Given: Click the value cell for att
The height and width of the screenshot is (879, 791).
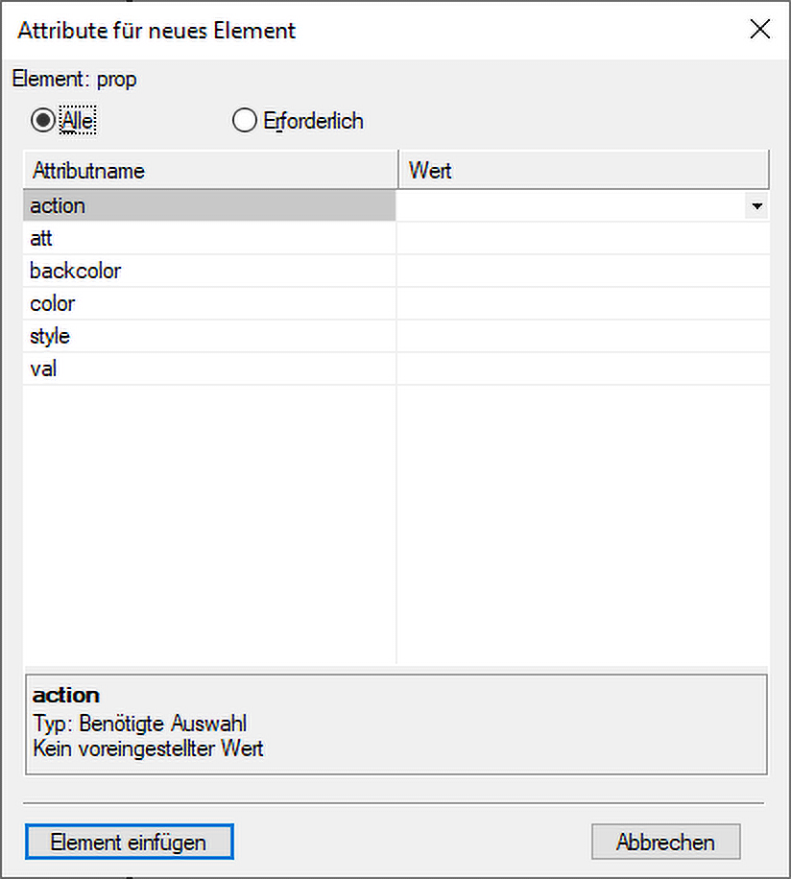Looking at the screenshot, I should [x=583, y=238].
